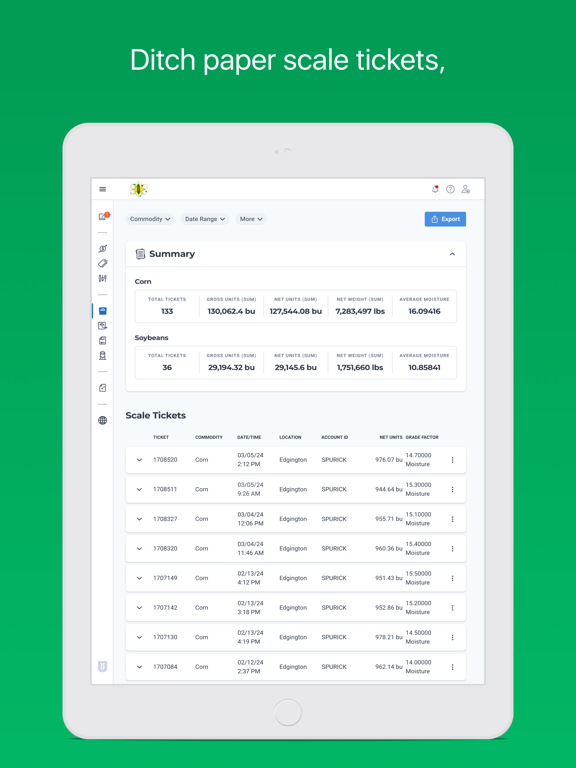576x768 pixels.
Task: Expand ticket 1707149 row
Action: (139, 578)
